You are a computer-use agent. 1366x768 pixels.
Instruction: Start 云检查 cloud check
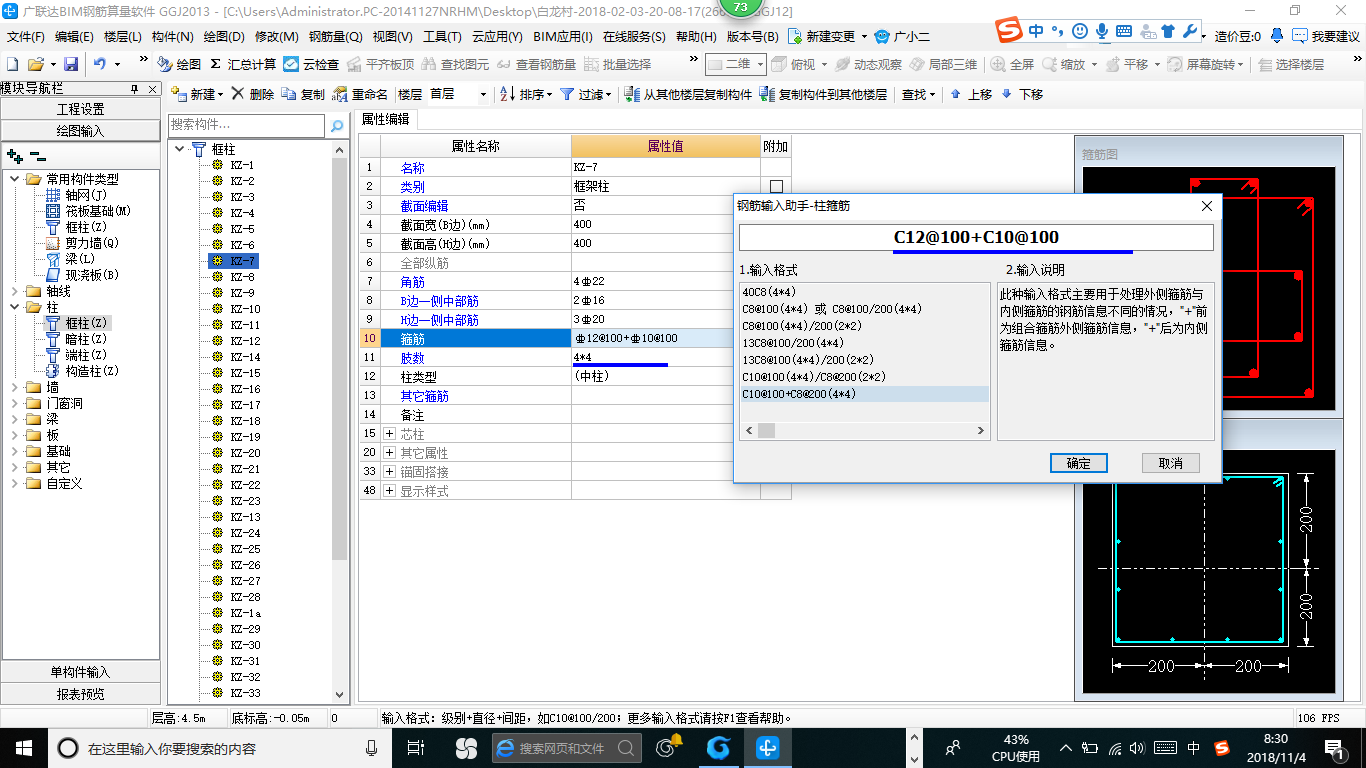point(311,64)
